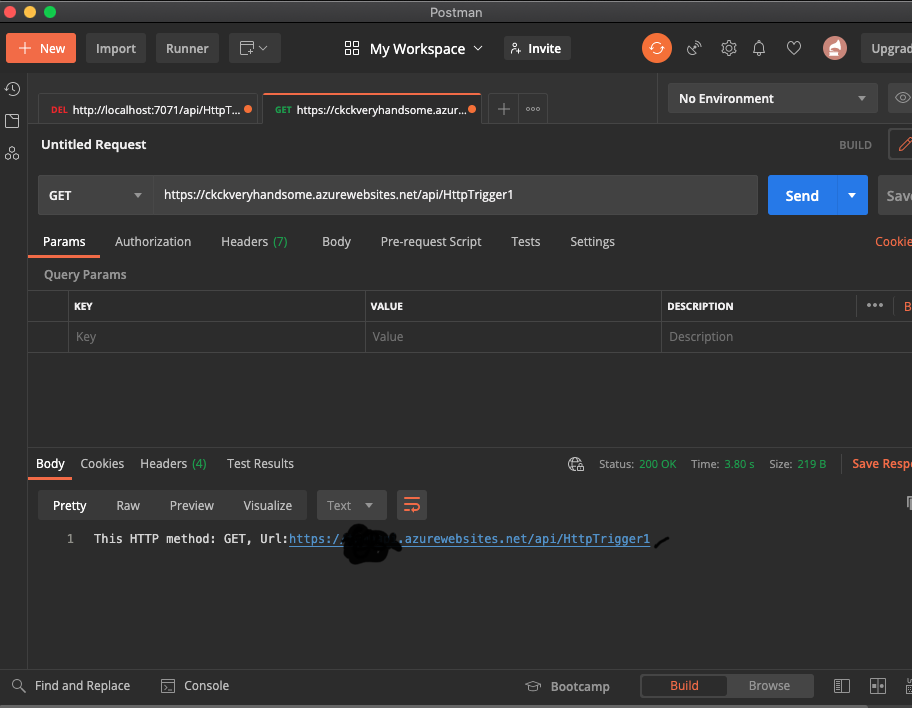The image size is (912, 708).
Task: Switch to the Tests tab
Action: click(526, 242)
